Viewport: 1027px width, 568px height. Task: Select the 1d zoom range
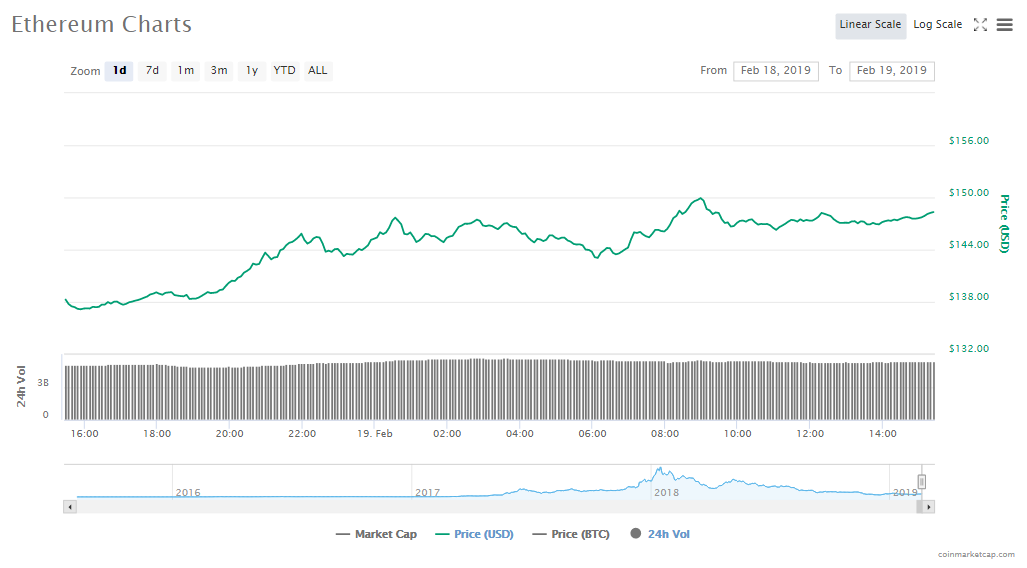[119, 71]
